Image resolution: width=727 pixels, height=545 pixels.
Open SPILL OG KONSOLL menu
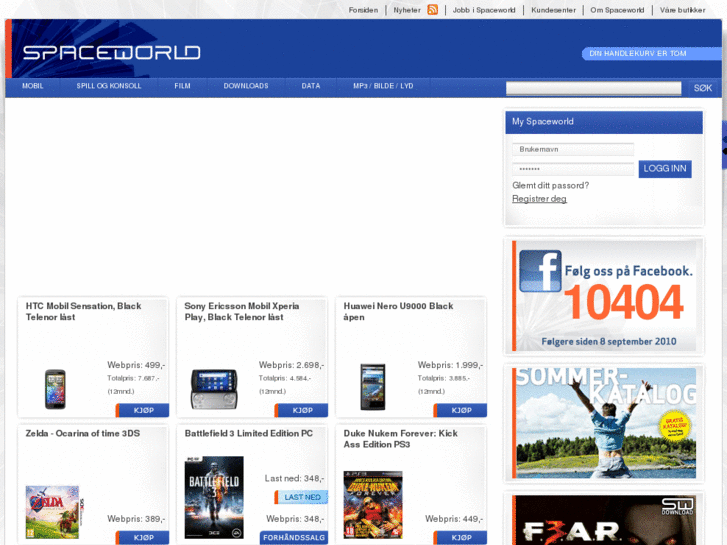[108, 86]
